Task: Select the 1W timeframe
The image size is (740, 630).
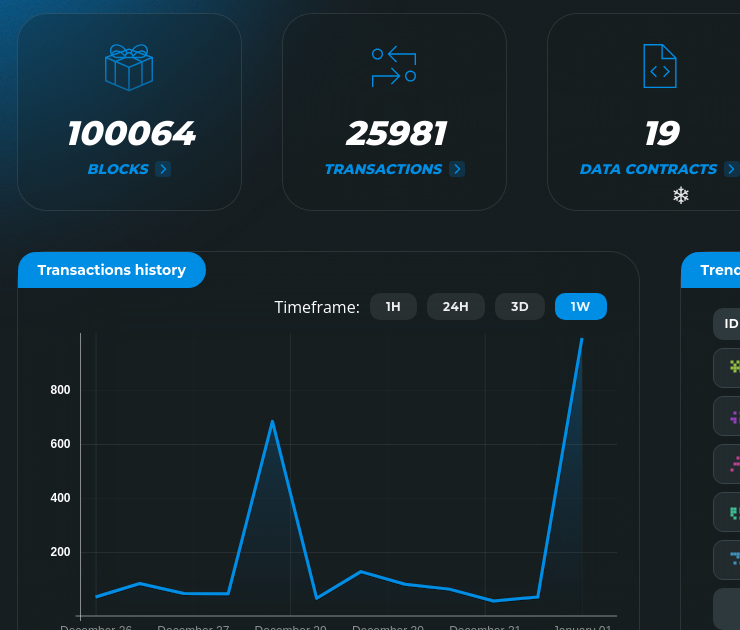Action: pyautogui.click(x=580, y=307)
